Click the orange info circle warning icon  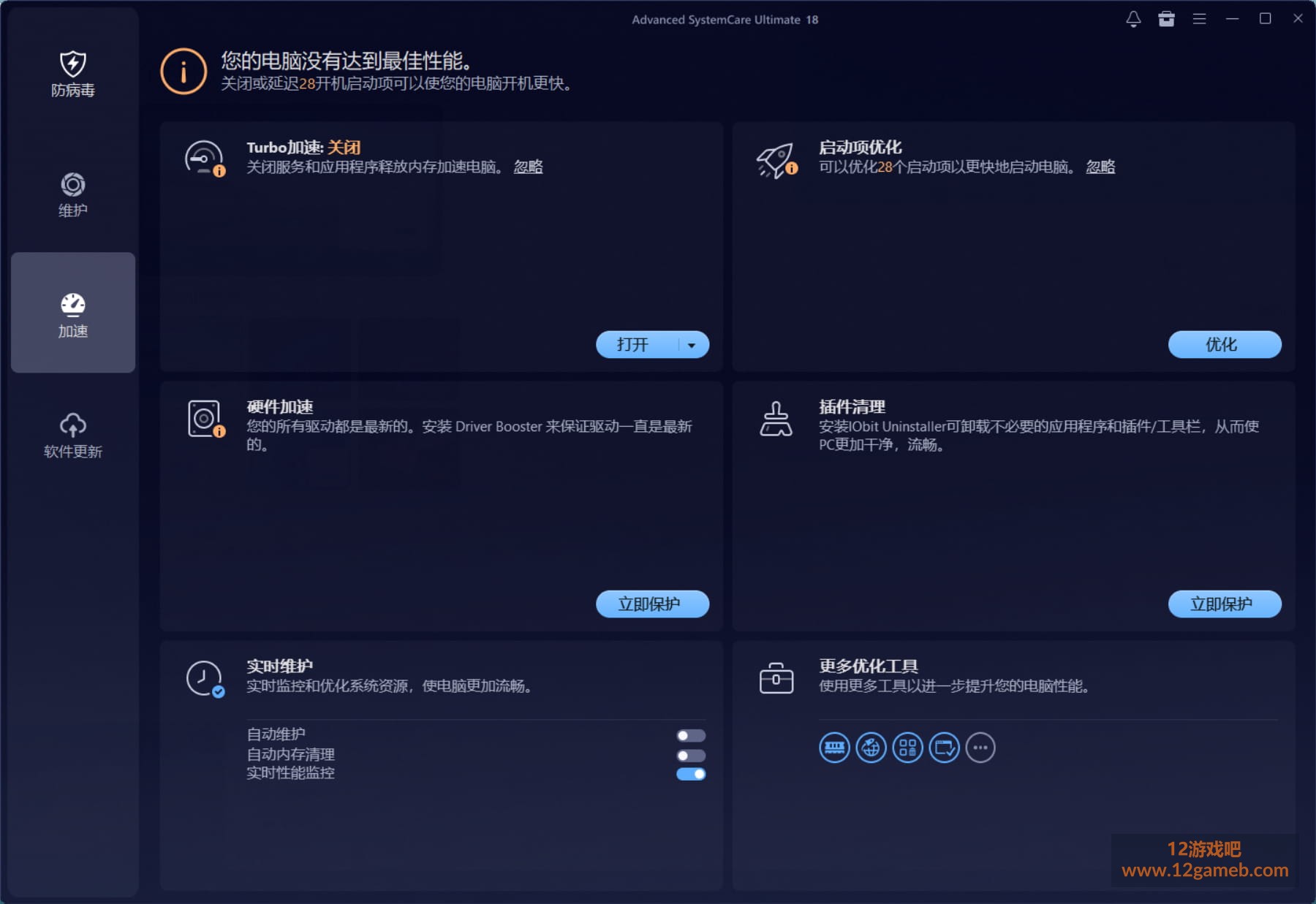(184, 72)
